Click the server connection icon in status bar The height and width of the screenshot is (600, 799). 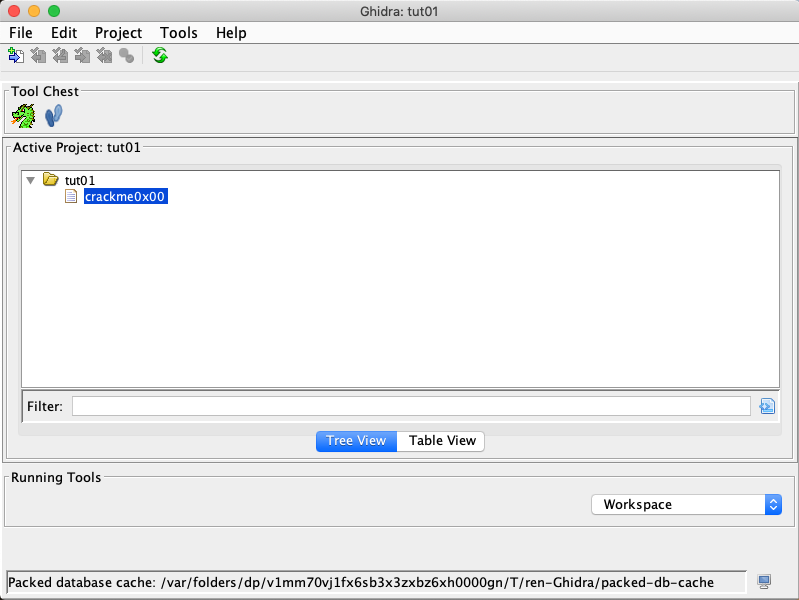pos(765,582)
